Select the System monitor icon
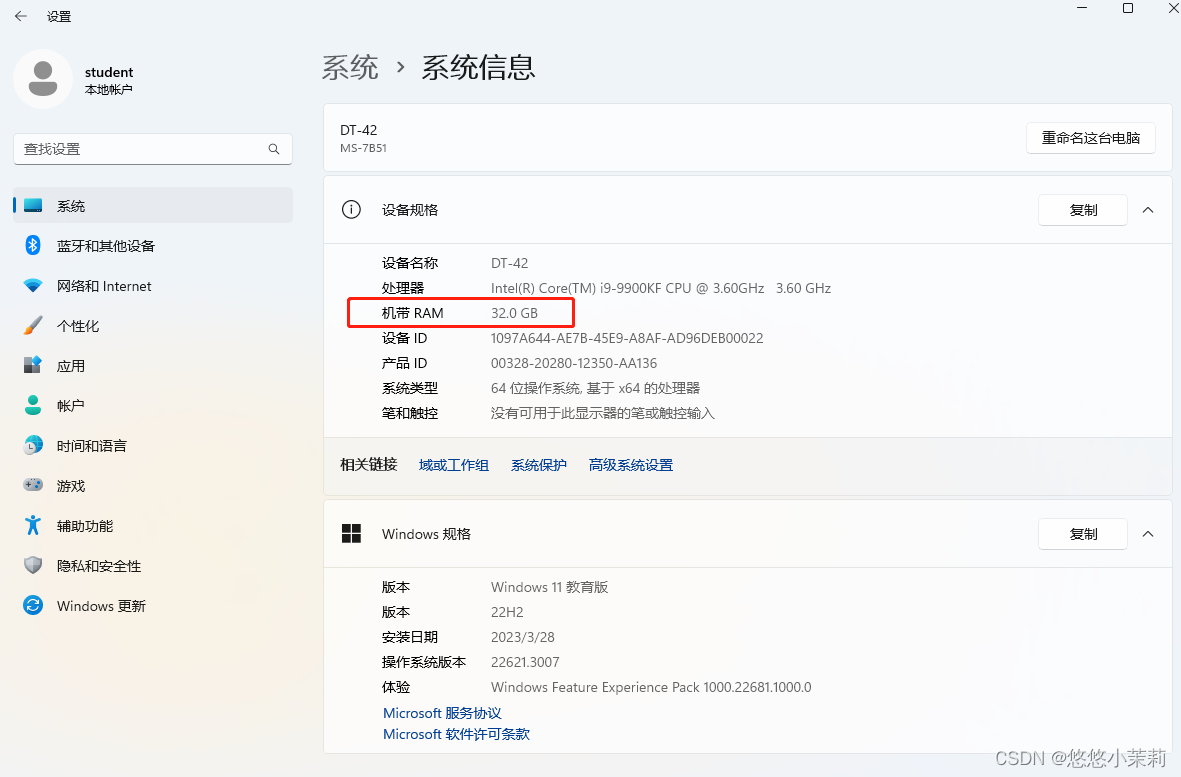The image size is (1181, 777). pos(33,206)
